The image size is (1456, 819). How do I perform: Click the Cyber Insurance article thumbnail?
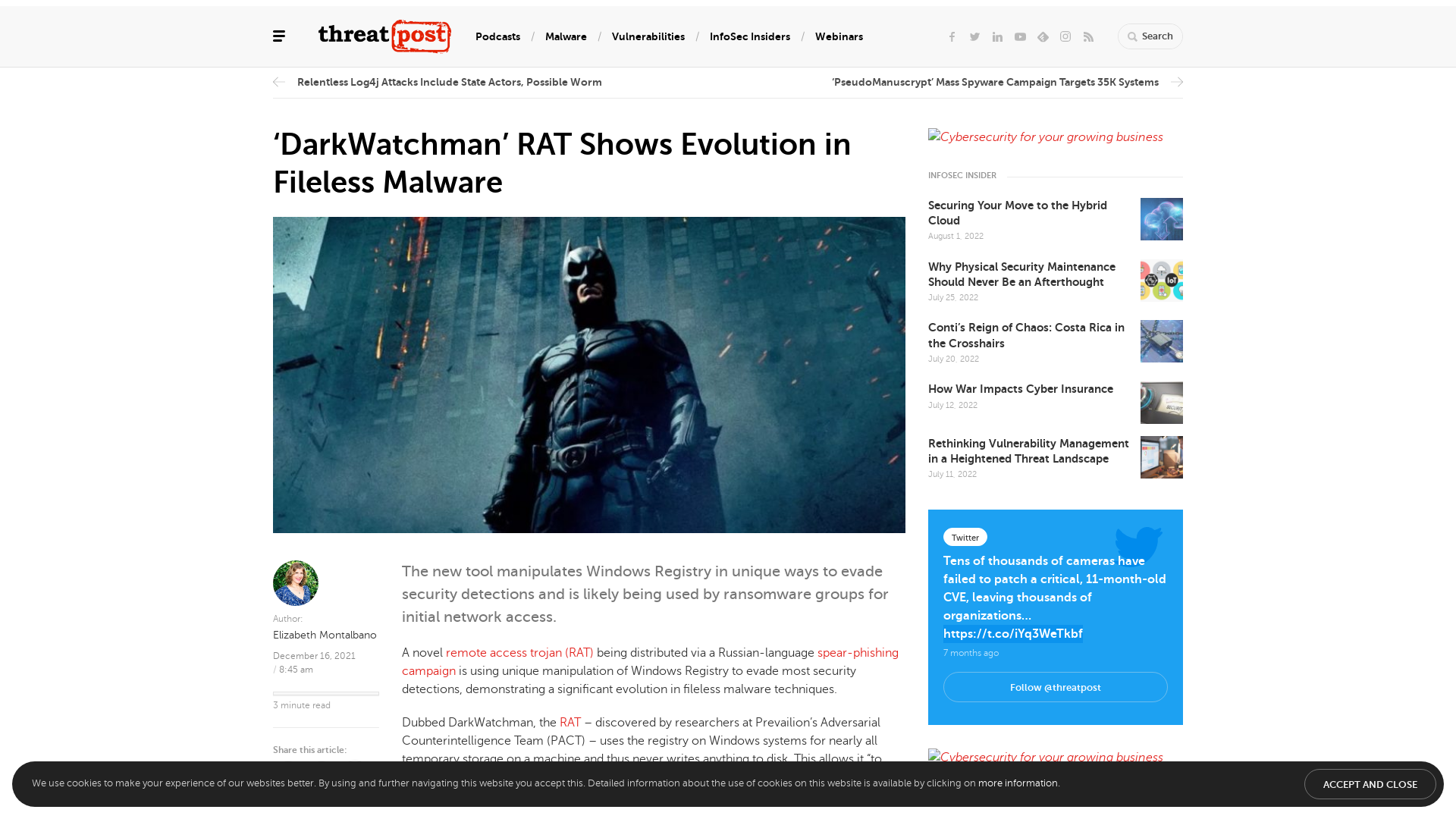point(1162,403)
